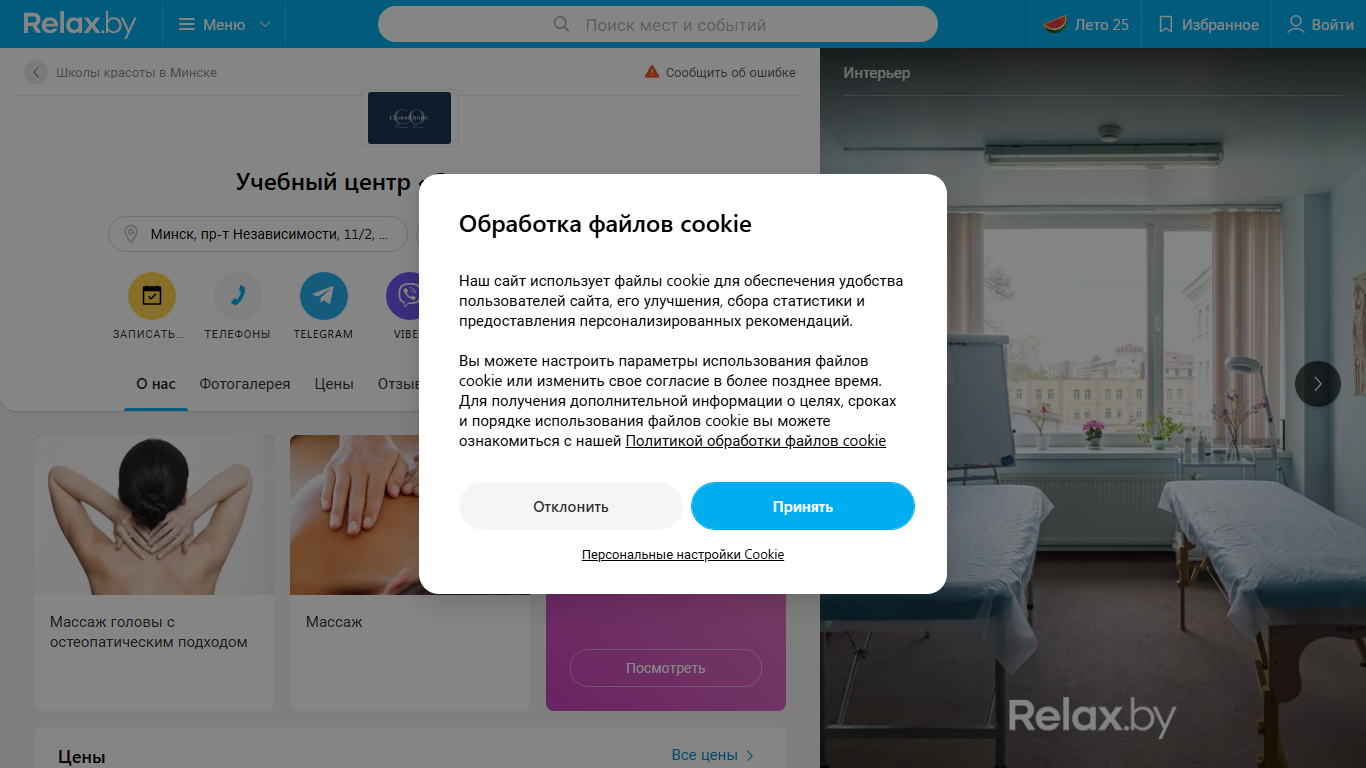Click the Войти user profile icon
The image size is (1366, 768).
(x=1296, y=24)
